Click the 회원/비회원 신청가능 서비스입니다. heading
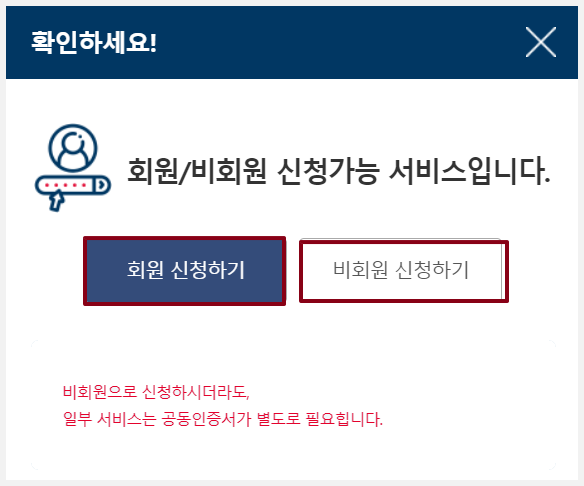 339,171
